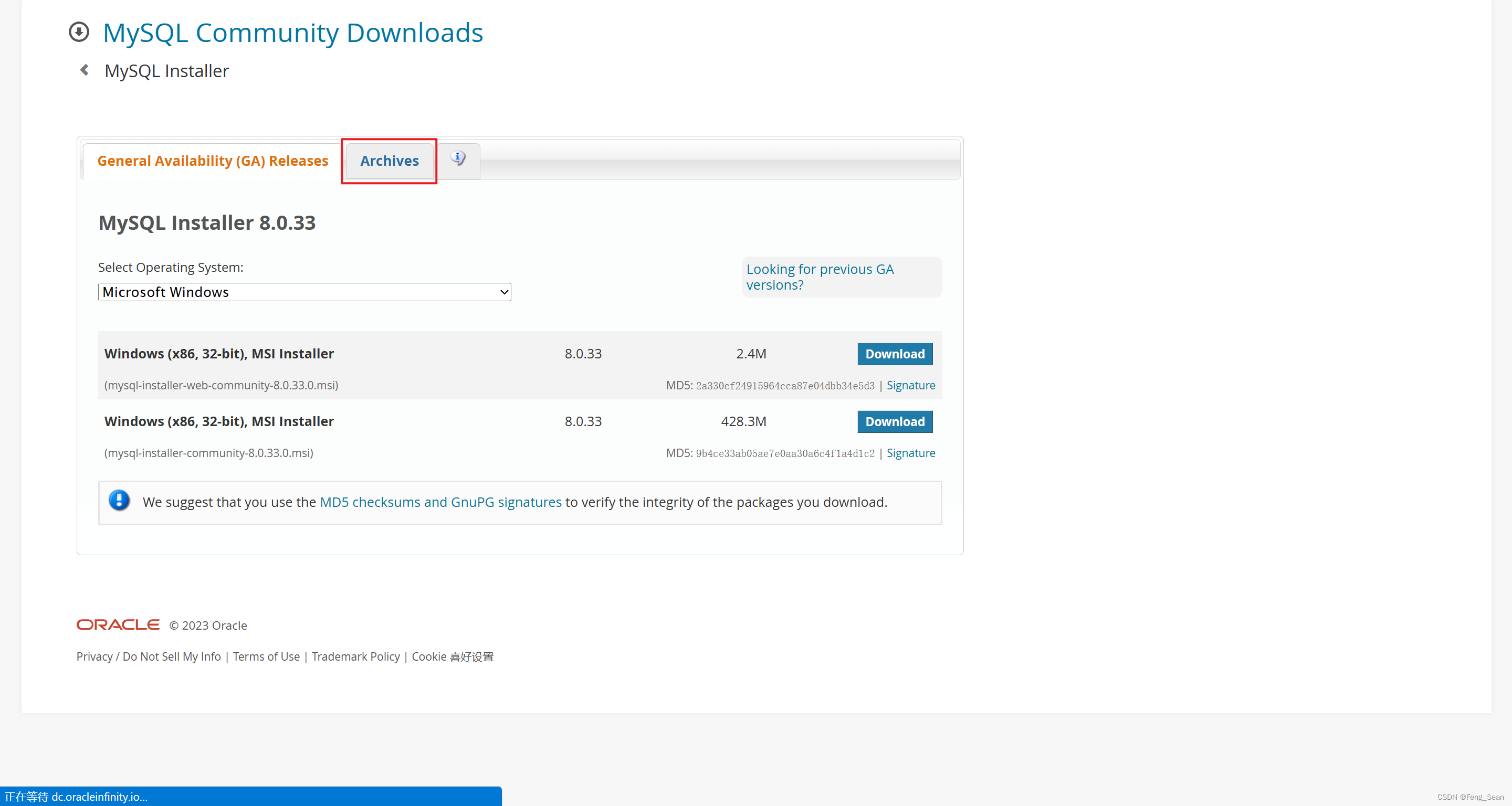Open Privacy / Do Not Sell My Info

[x=149, y=656]
